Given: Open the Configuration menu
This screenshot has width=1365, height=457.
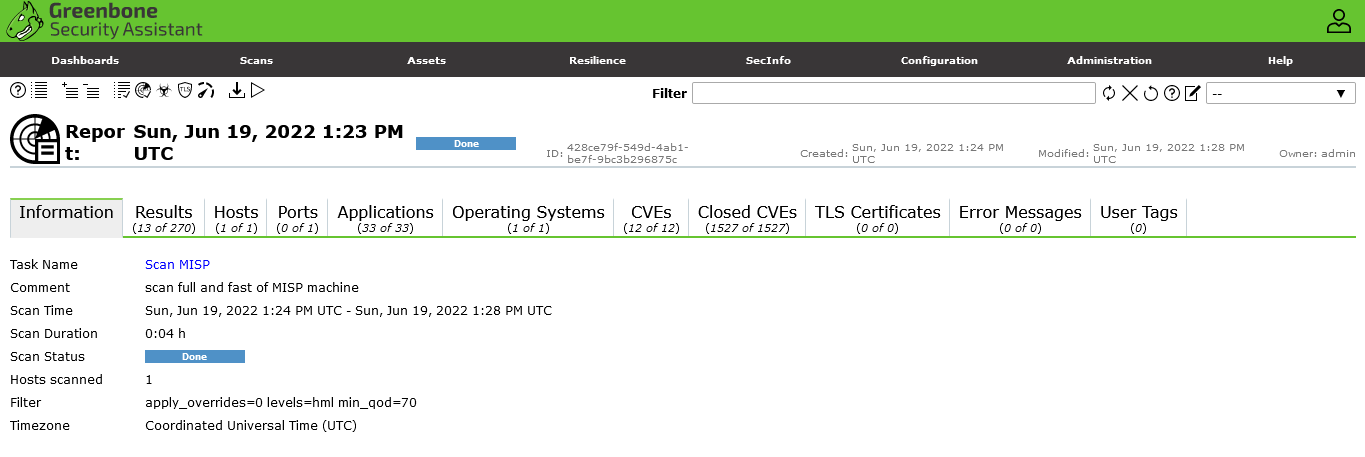Looking at the screenshot, I should 939,60.
